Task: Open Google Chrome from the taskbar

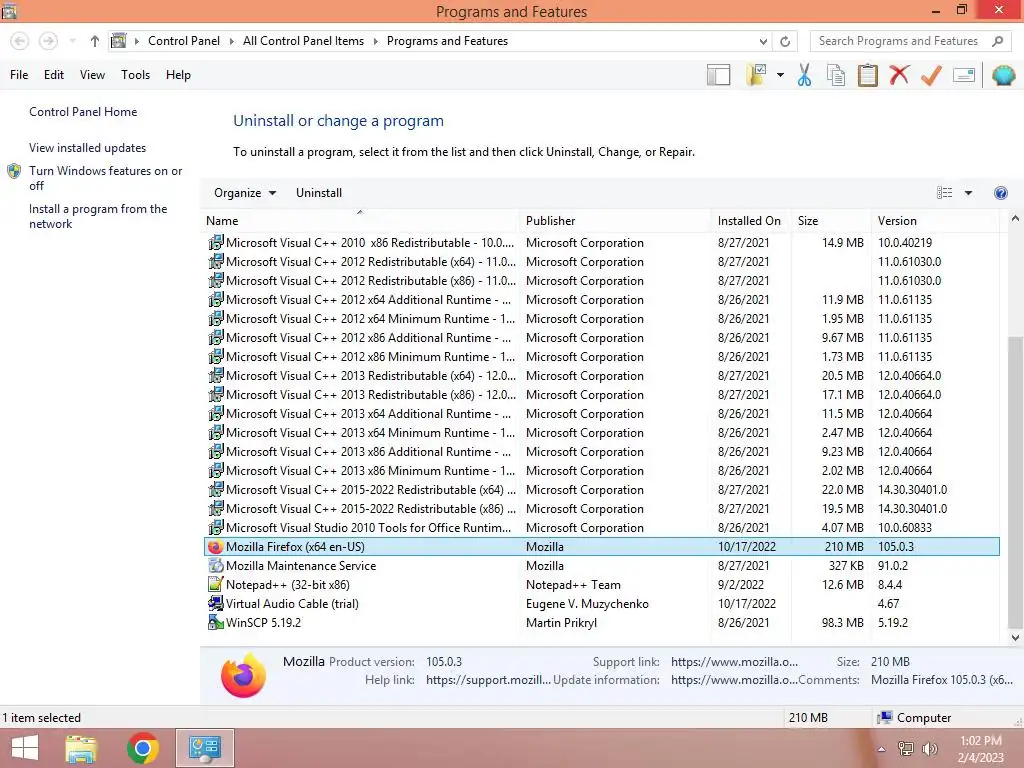Action: coord(143,748)
